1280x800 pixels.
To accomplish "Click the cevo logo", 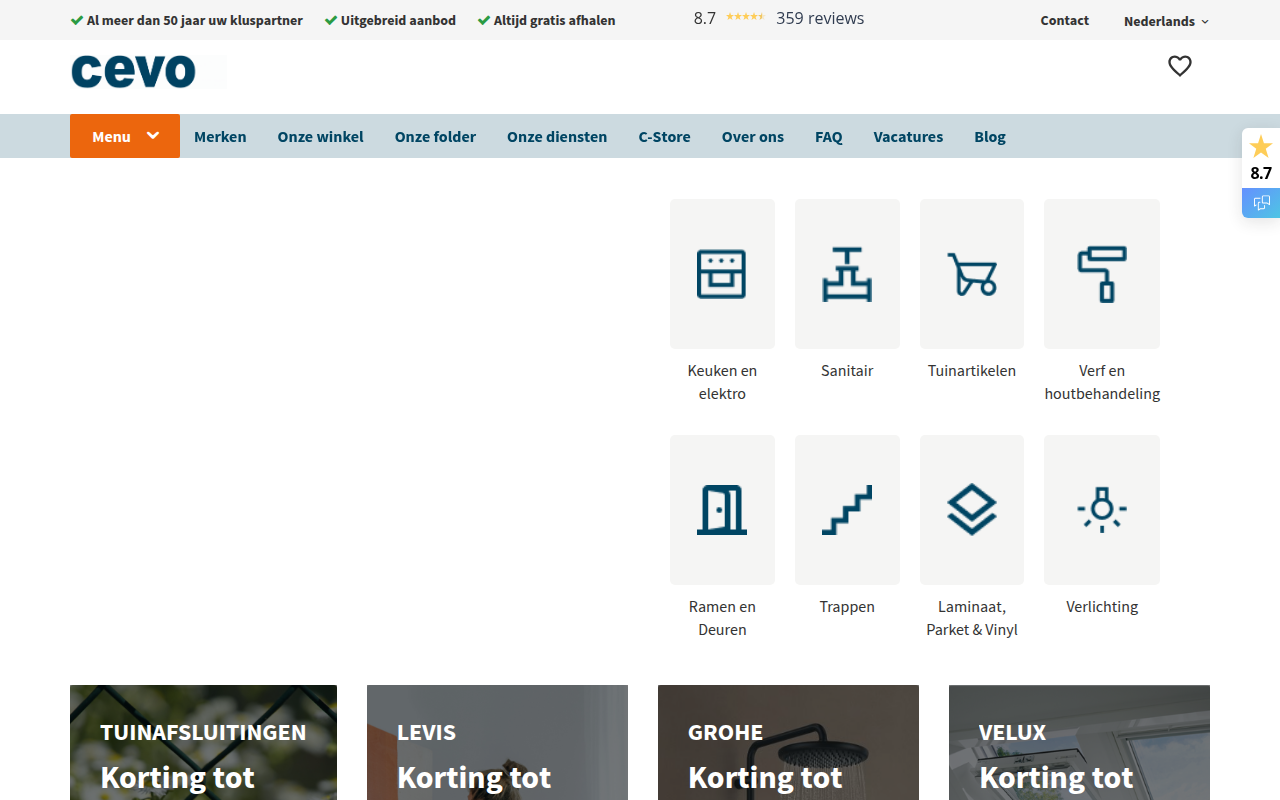I will tap(134, 71).
